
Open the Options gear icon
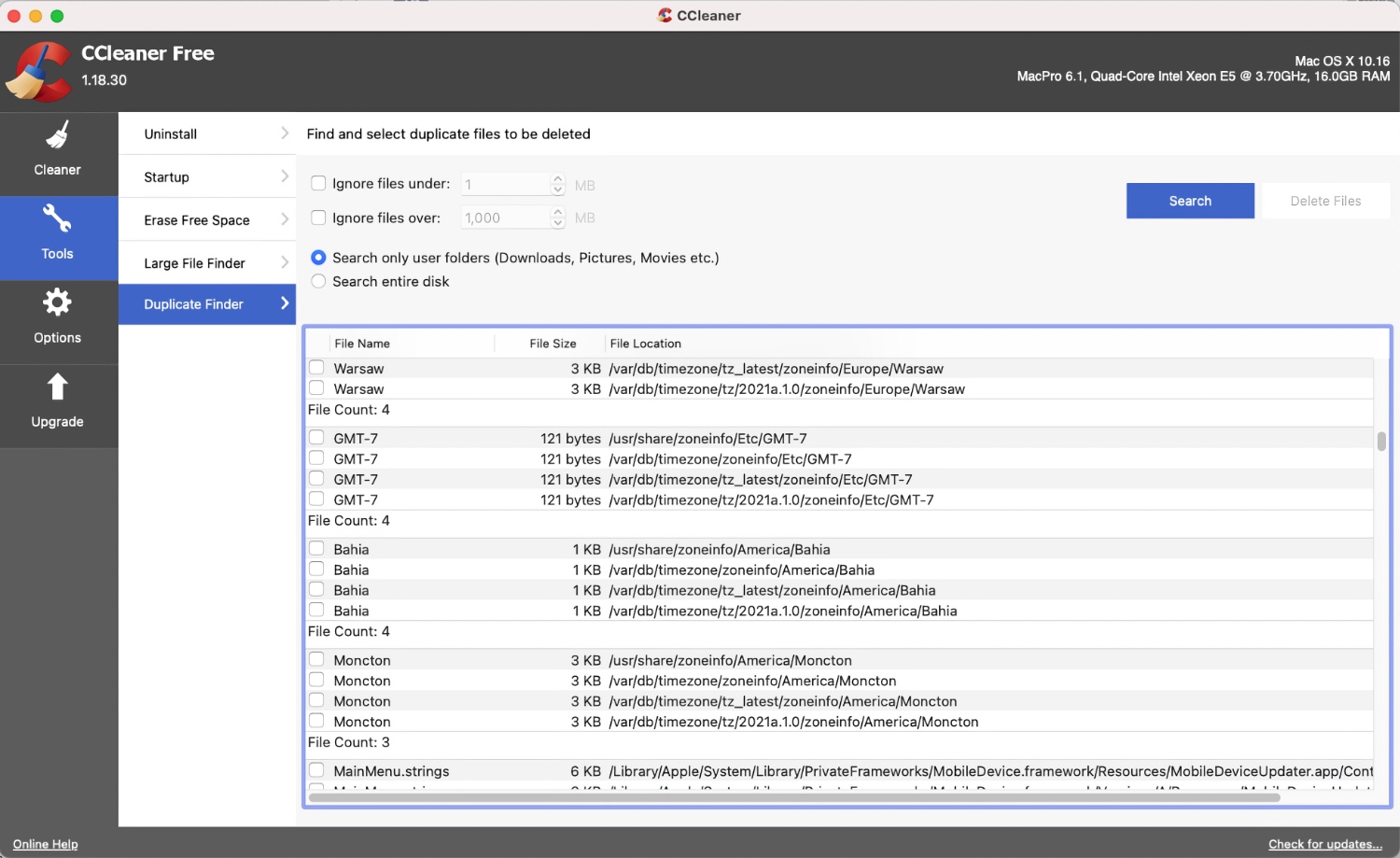click(x=57, y=302)
